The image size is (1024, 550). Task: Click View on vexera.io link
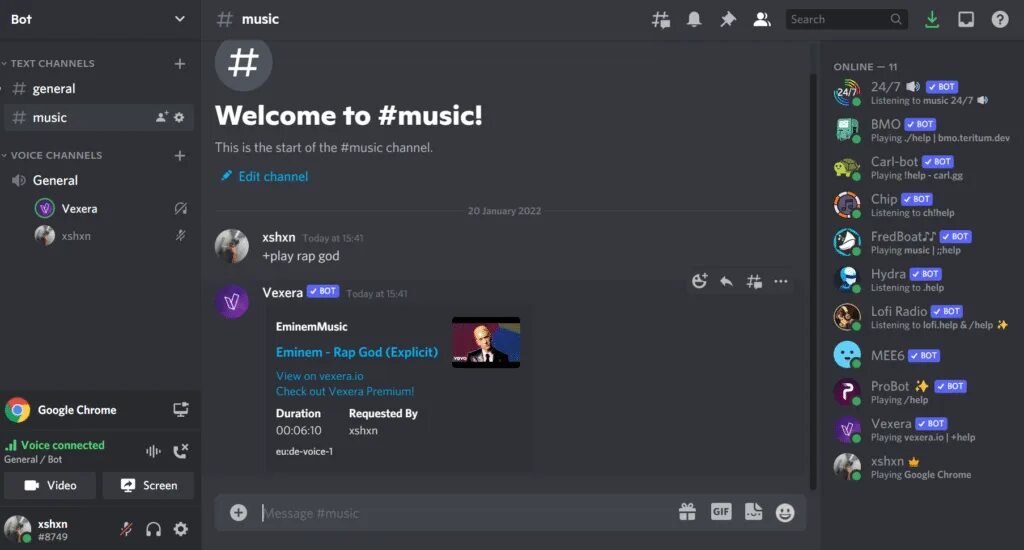[319, 376]
